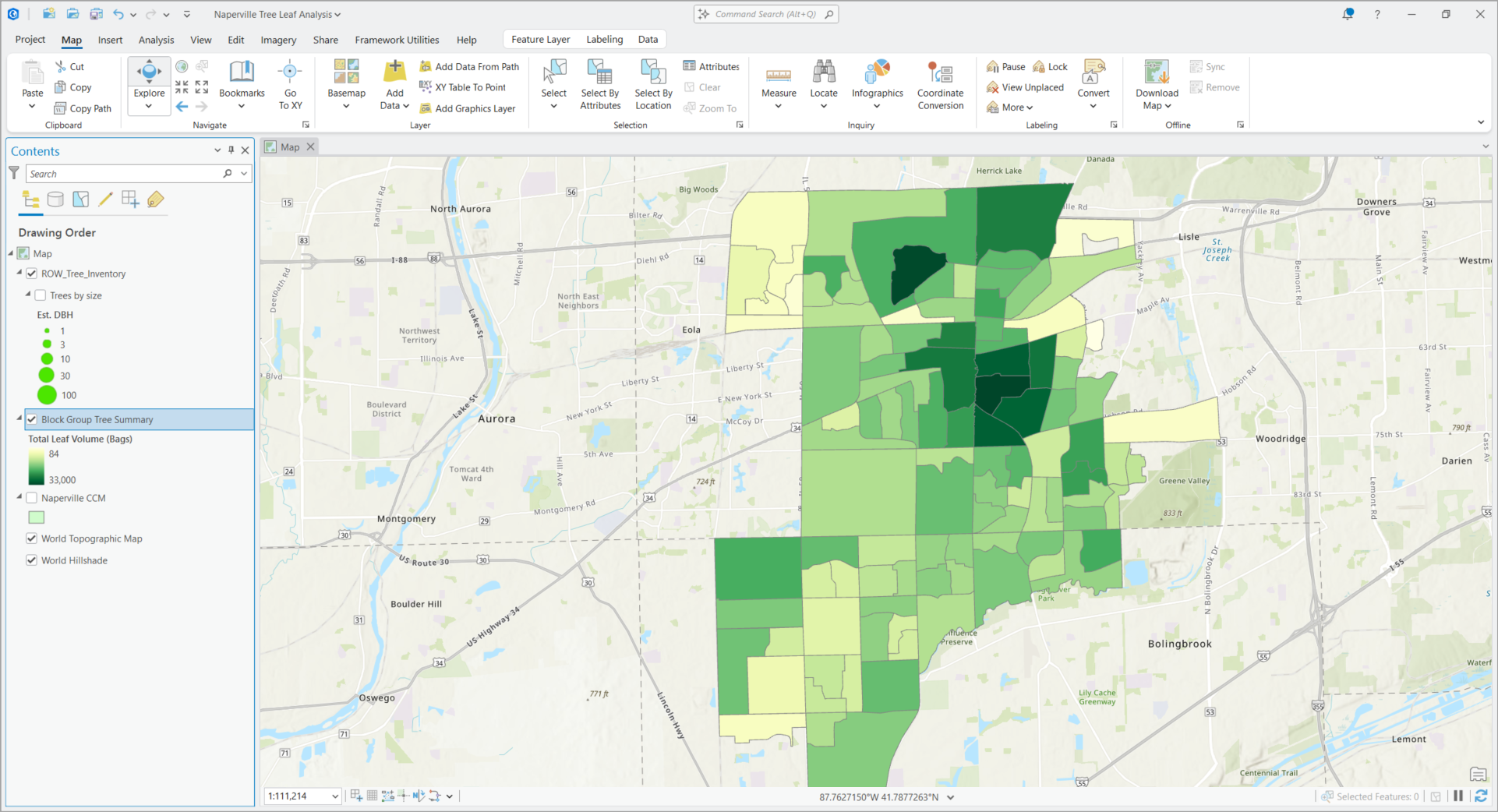
Task: Turn on the Naperville CCM layer
Action: (x=32, y=498)
